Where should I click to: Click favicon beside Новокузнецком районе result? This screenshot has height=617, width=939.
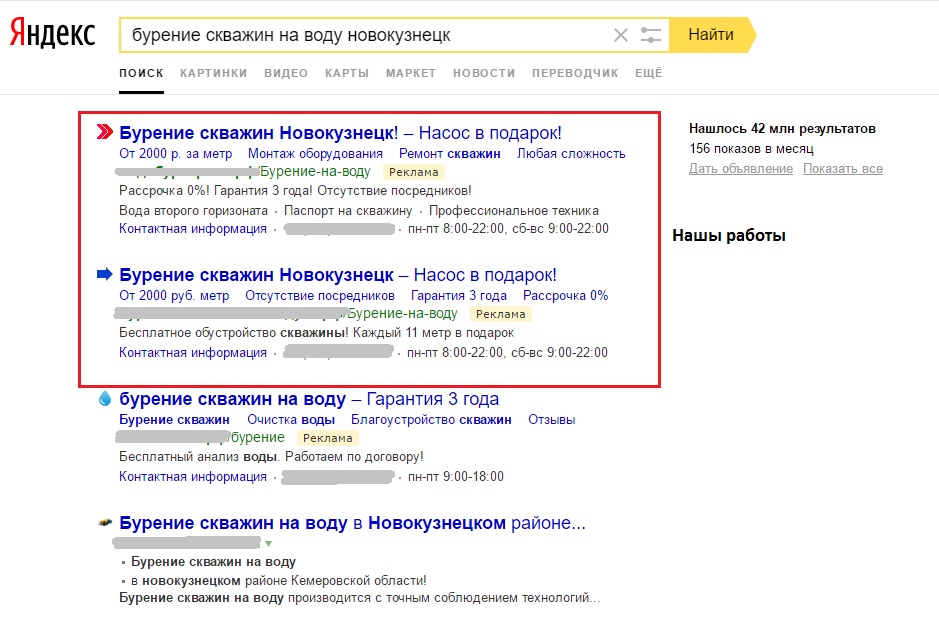[x=105, y=522]
